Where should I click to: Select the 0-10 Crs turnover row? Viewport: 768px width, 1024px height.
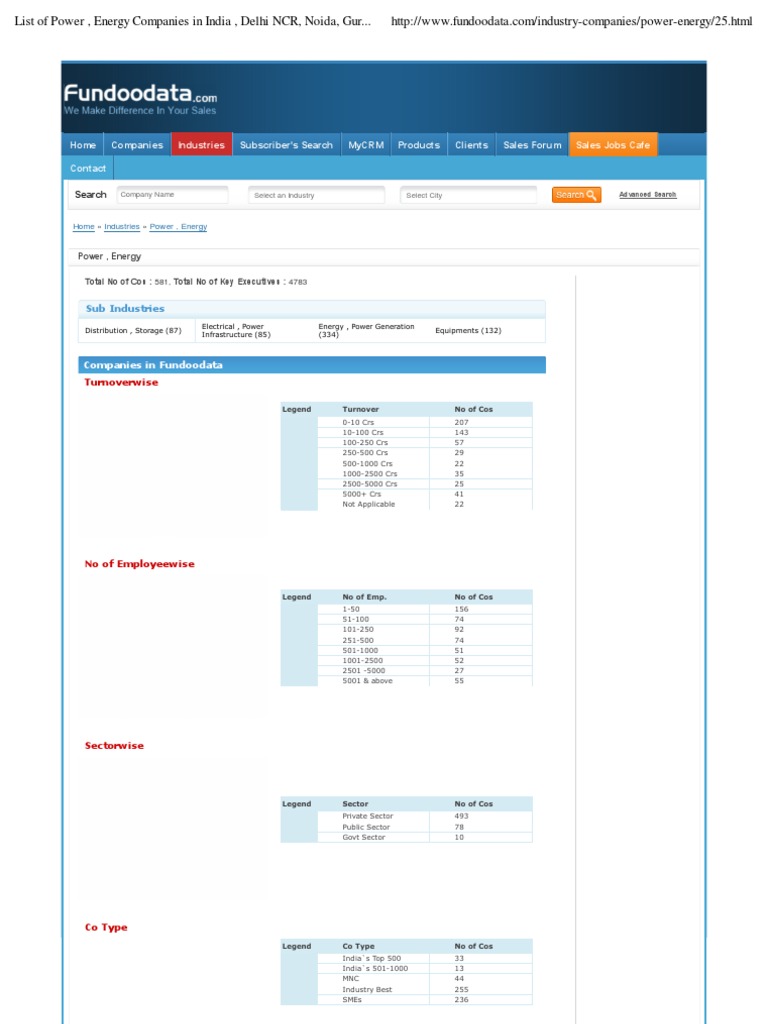click(424, 423)
